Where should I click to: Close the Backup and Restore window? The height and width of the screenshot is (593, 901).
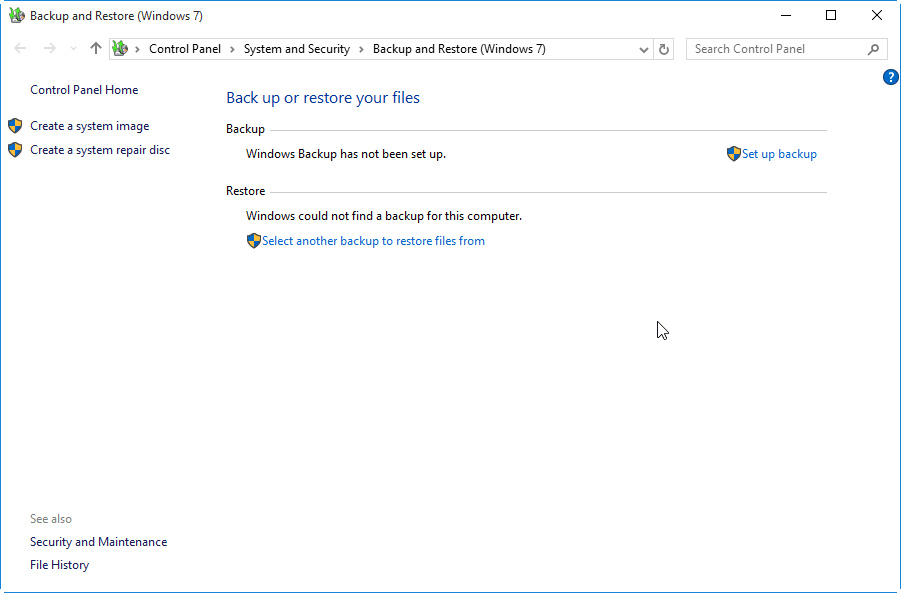[x=877, y=16]
